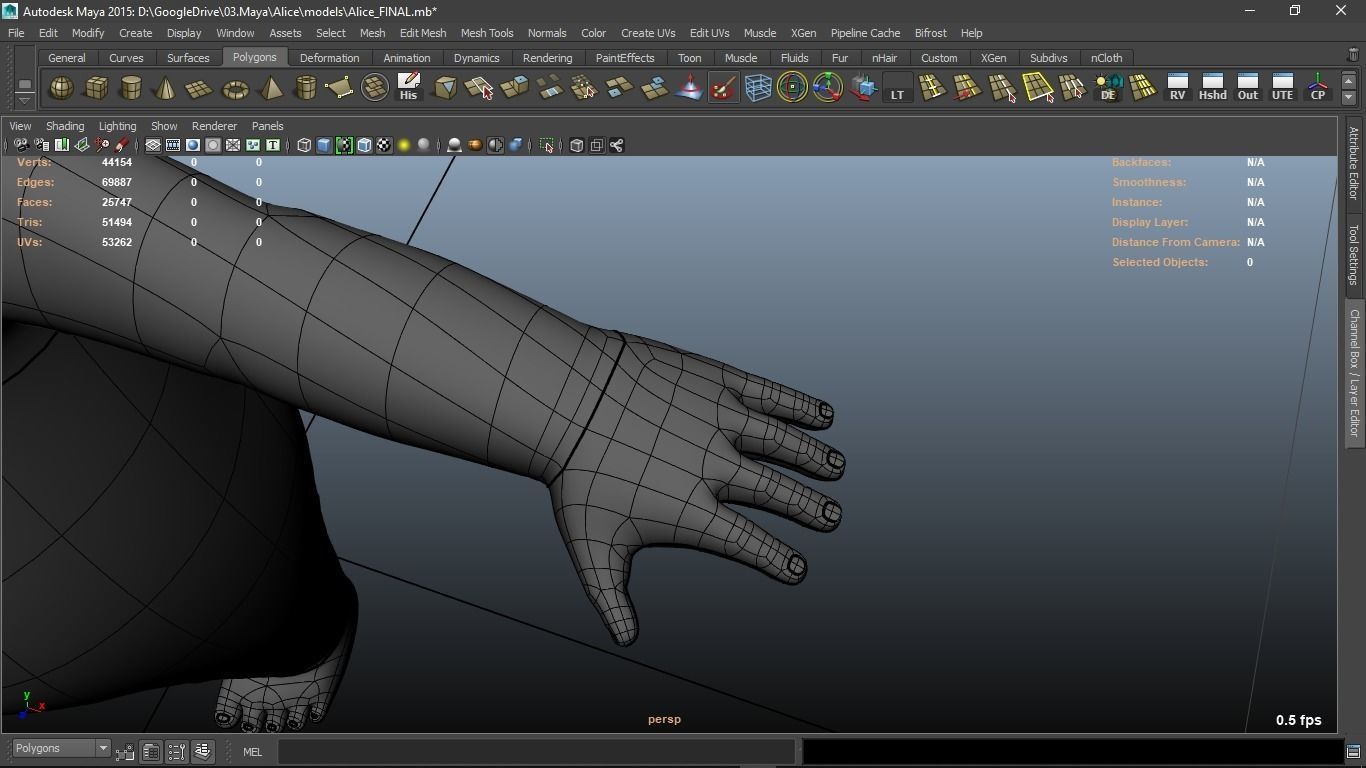The image size is (1366, 768).
Task: Create a polygon pyramid from the shelf
Action: tap(270, 88)
